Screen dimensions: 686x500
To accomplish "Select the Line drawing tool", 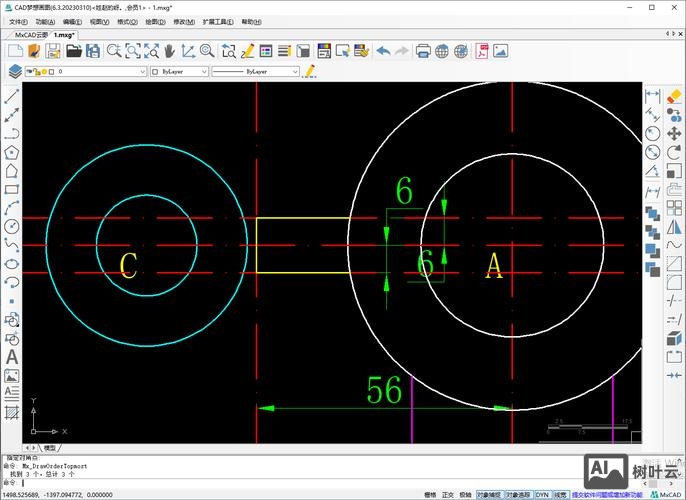I will click(12, 97).
